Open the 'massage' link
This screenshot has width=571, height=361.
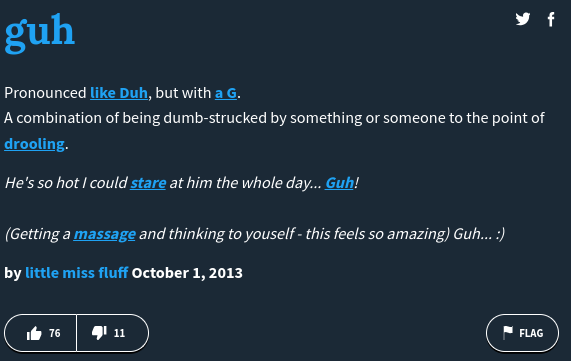click(x=105, y=234)
